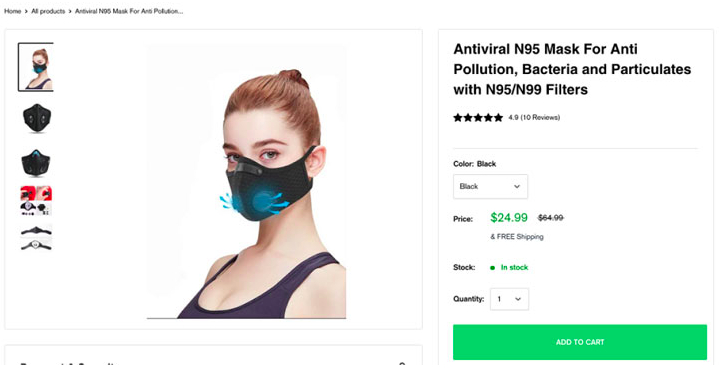
Task: Open the third thumbnail with blue nose clip
Action: pyautogui.click(x=36, y=162)
